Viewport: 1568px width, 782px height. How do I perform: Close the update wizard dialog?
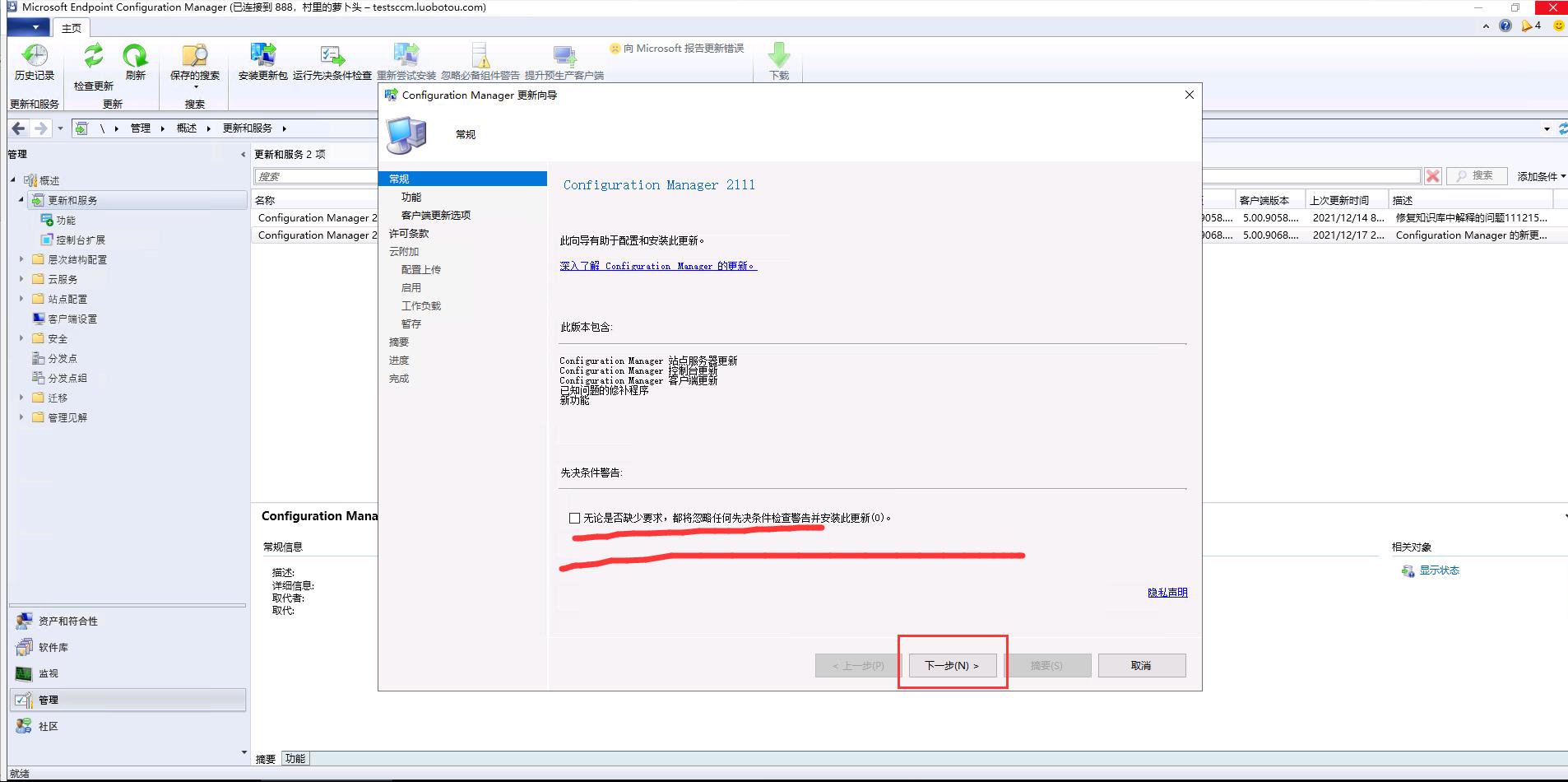point(1189,95)
